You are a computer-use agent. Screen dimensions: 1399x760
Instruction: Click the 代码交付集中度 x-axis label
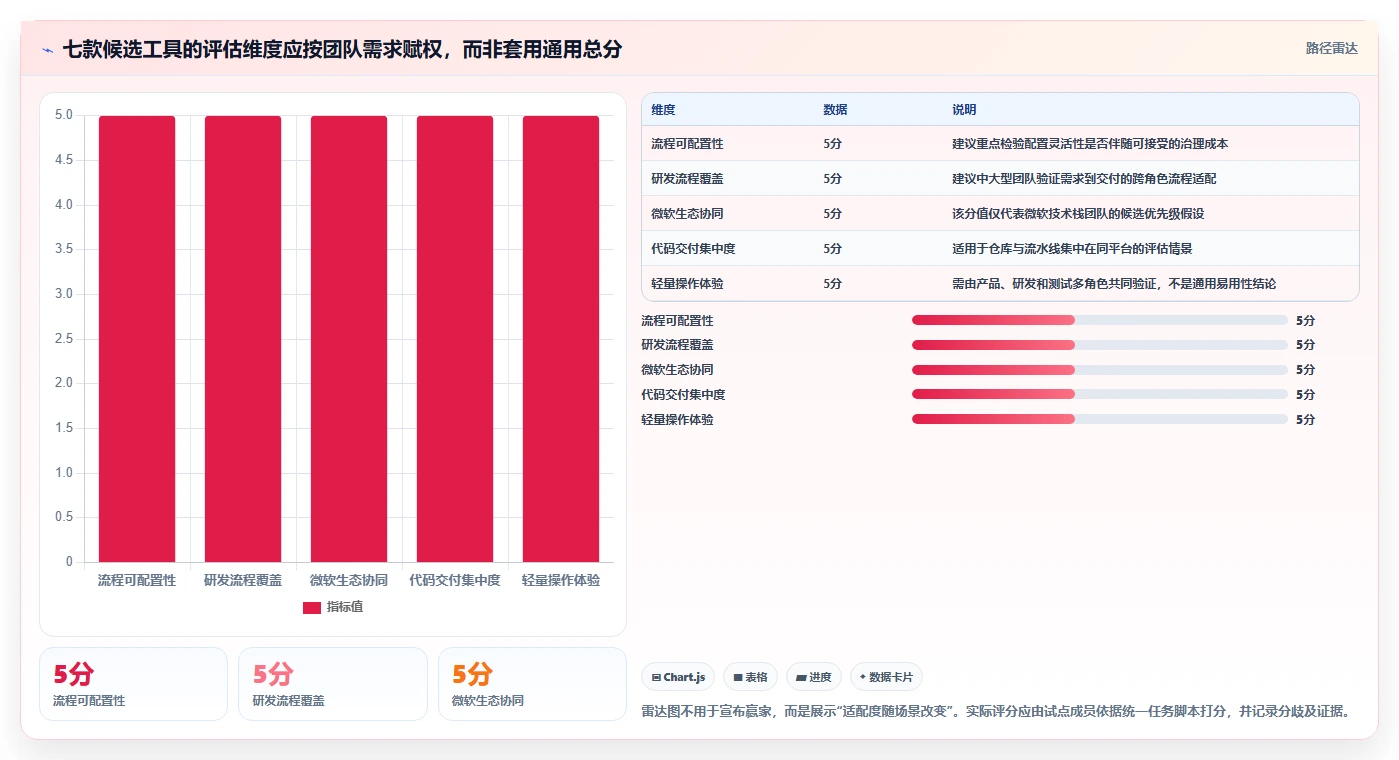[x=455, y=580]
